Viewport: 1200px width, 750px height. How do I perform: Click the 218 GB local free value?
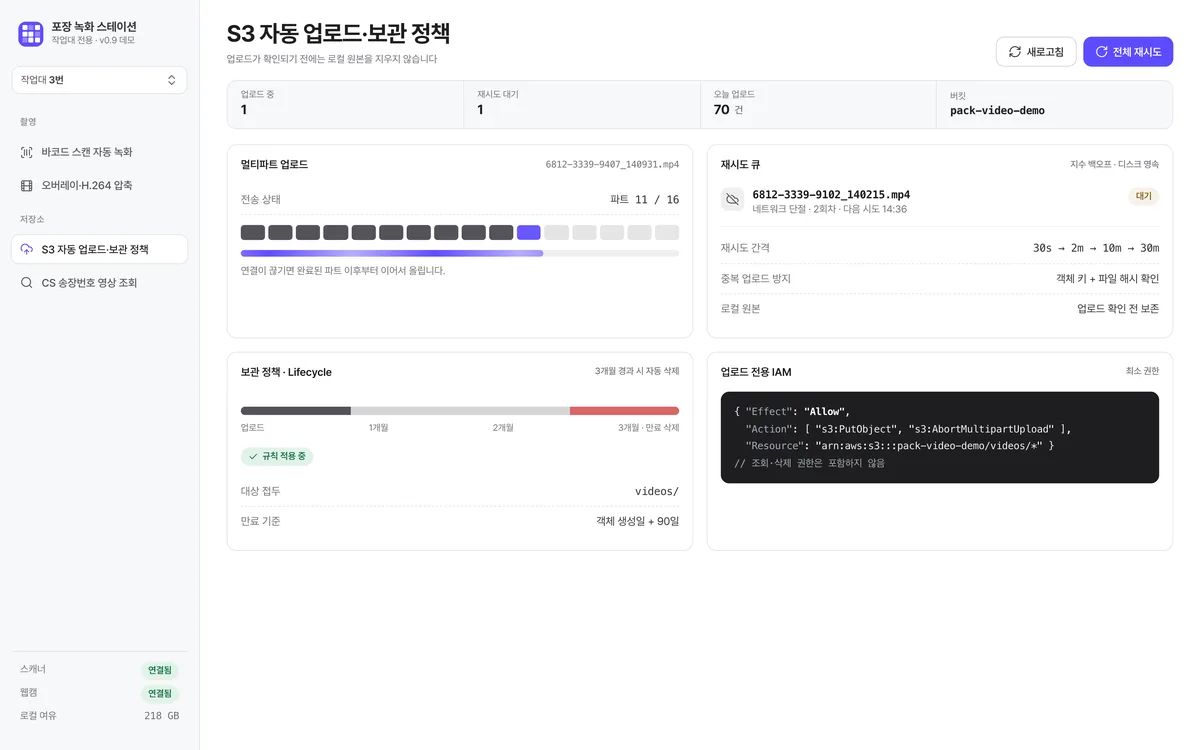[x=162, y=716]
